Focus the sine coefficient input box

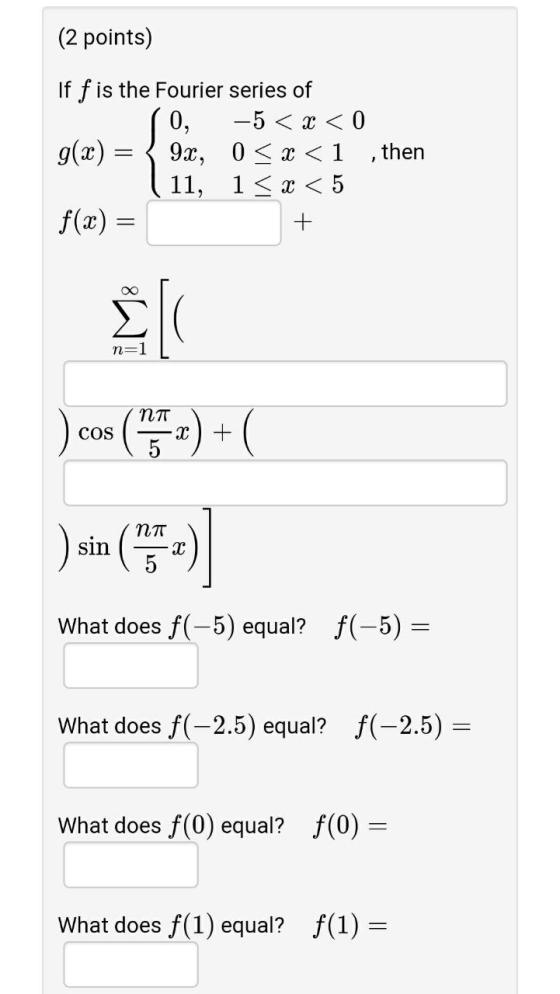click(x=285, y=483)
